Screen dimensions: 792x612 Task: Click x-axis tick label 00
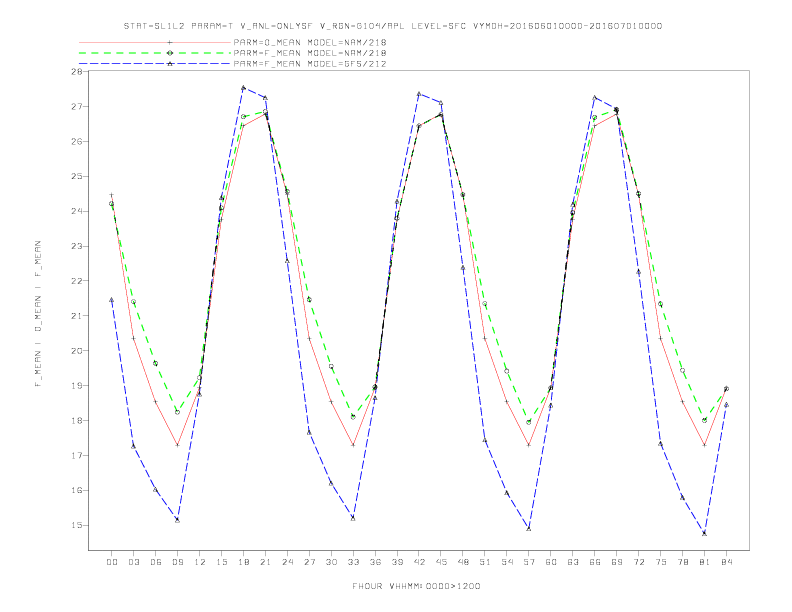point(112,562)
